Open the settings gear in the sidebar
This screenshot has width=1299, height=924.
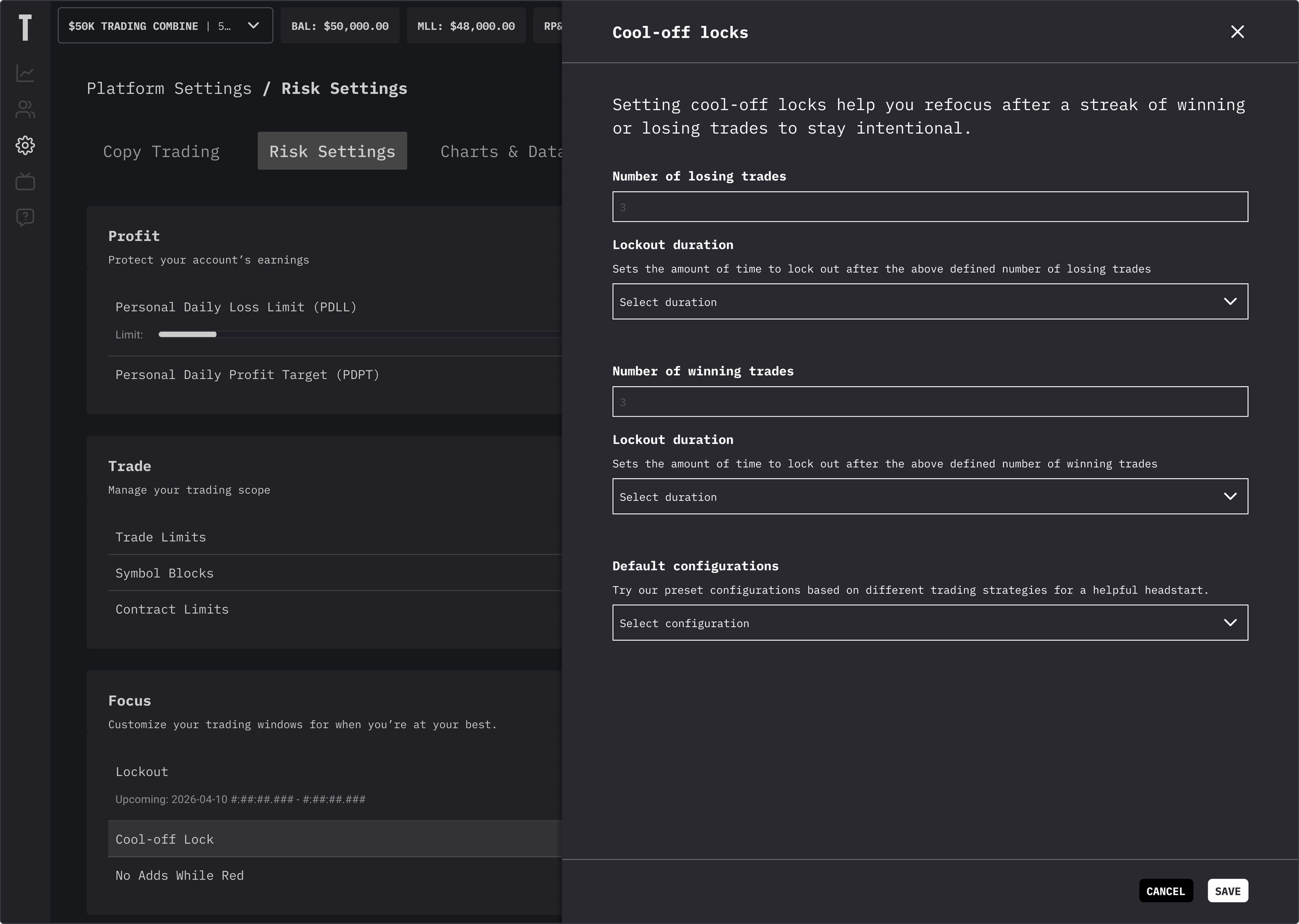pos(25,145)
